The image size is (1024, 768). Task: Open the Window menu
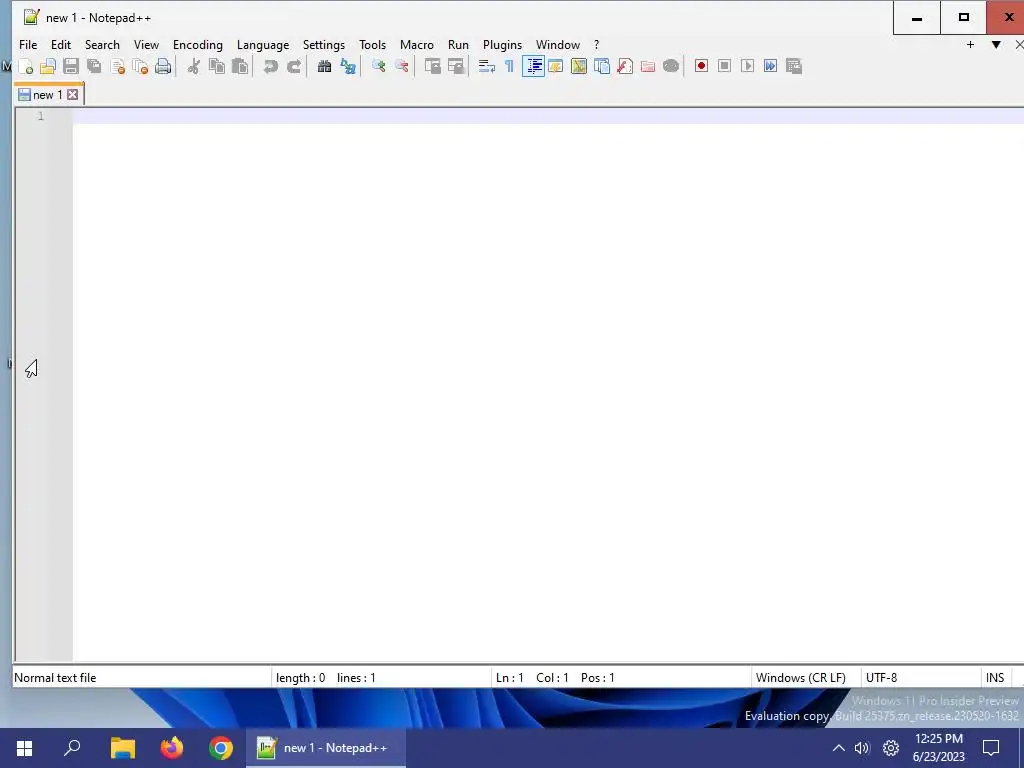pyautogui.click(x=558, y=44)
